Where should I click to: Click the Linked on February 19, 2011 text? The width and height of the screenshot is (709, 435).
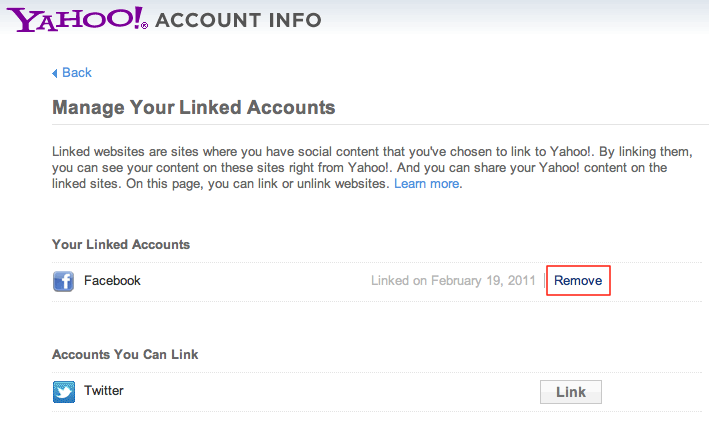coord(453,280)
